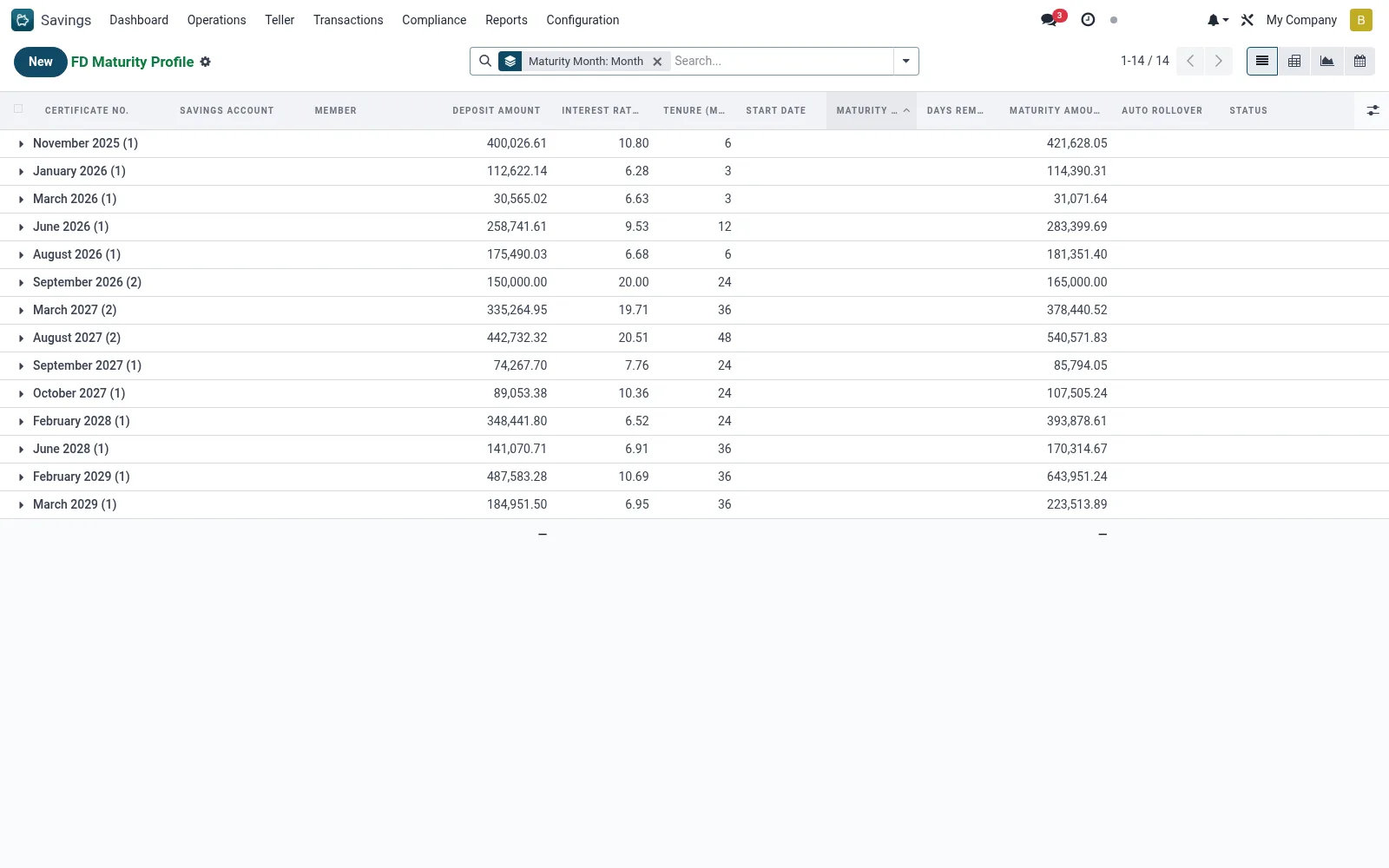Switch to pivot view
Viewport: 1389px width, 868px height.
pyautogui.click(x=1294, y=61)
